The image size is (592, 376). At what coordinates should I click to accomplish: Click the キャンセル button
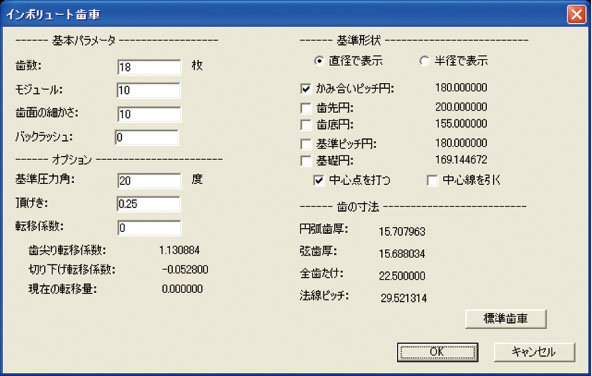click(x=534, y=352)
